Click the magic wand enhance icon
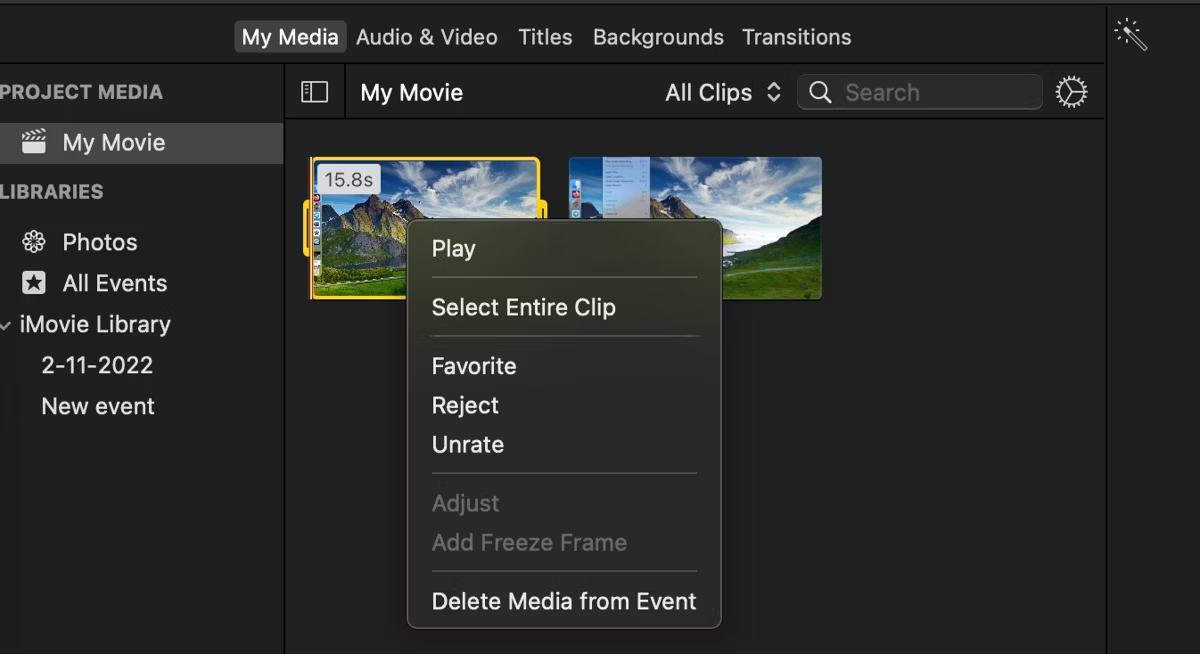 pyautogui.click(x=1131, y=36)
